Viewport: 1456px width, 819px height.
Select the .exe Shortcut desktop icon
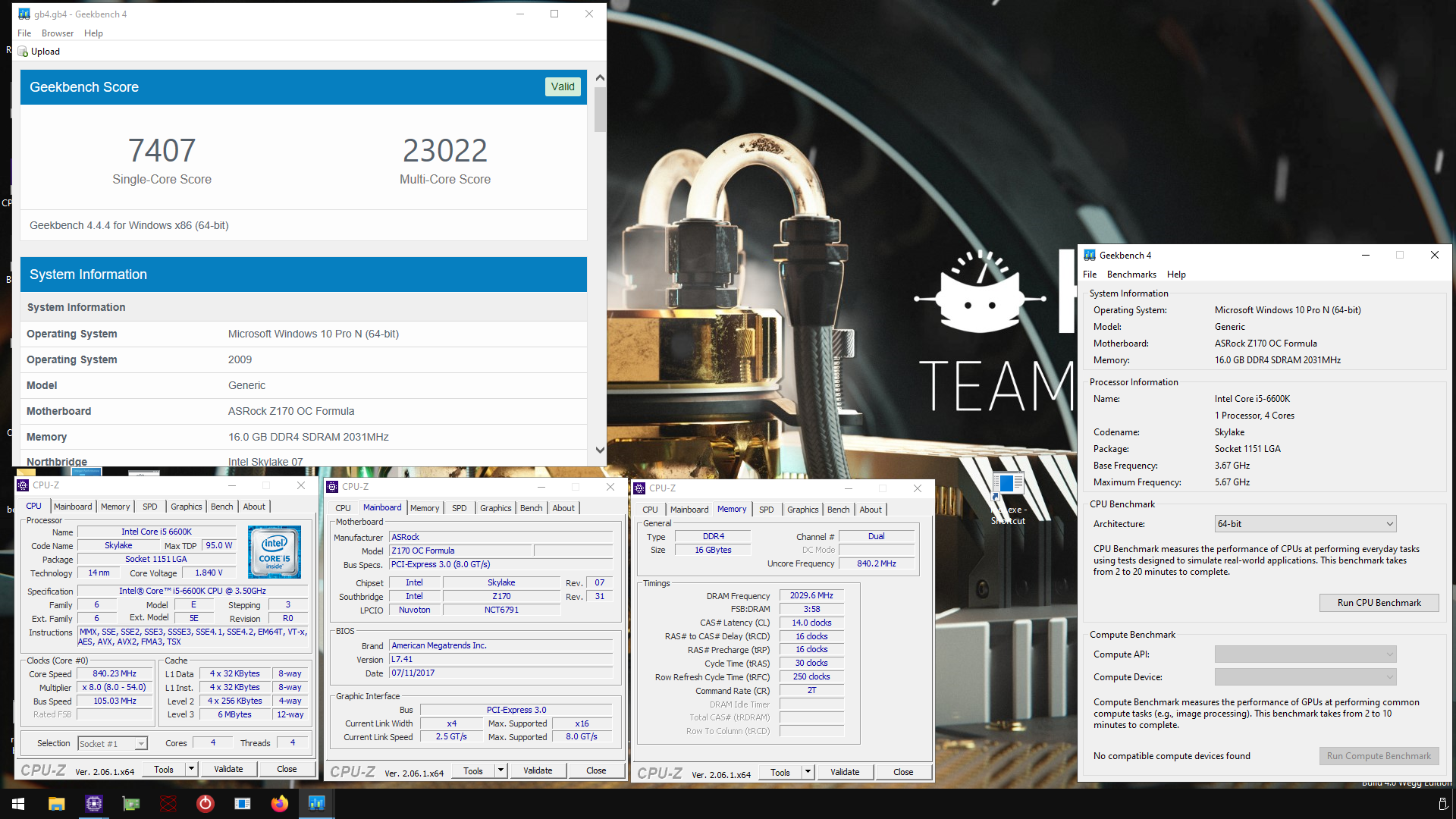click(1008, 498)
